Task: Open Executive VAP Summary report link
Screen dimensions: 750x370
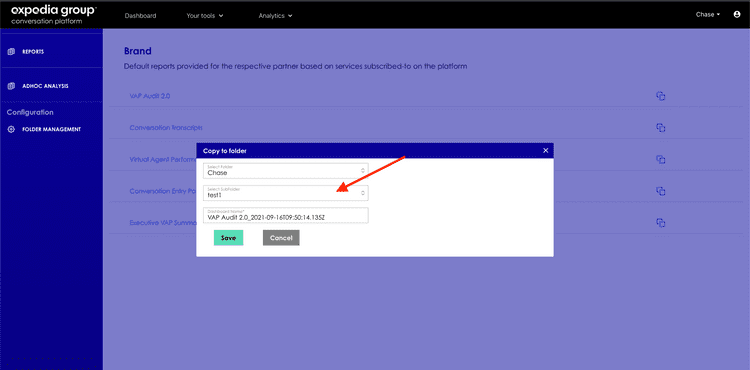Action: 163,223
